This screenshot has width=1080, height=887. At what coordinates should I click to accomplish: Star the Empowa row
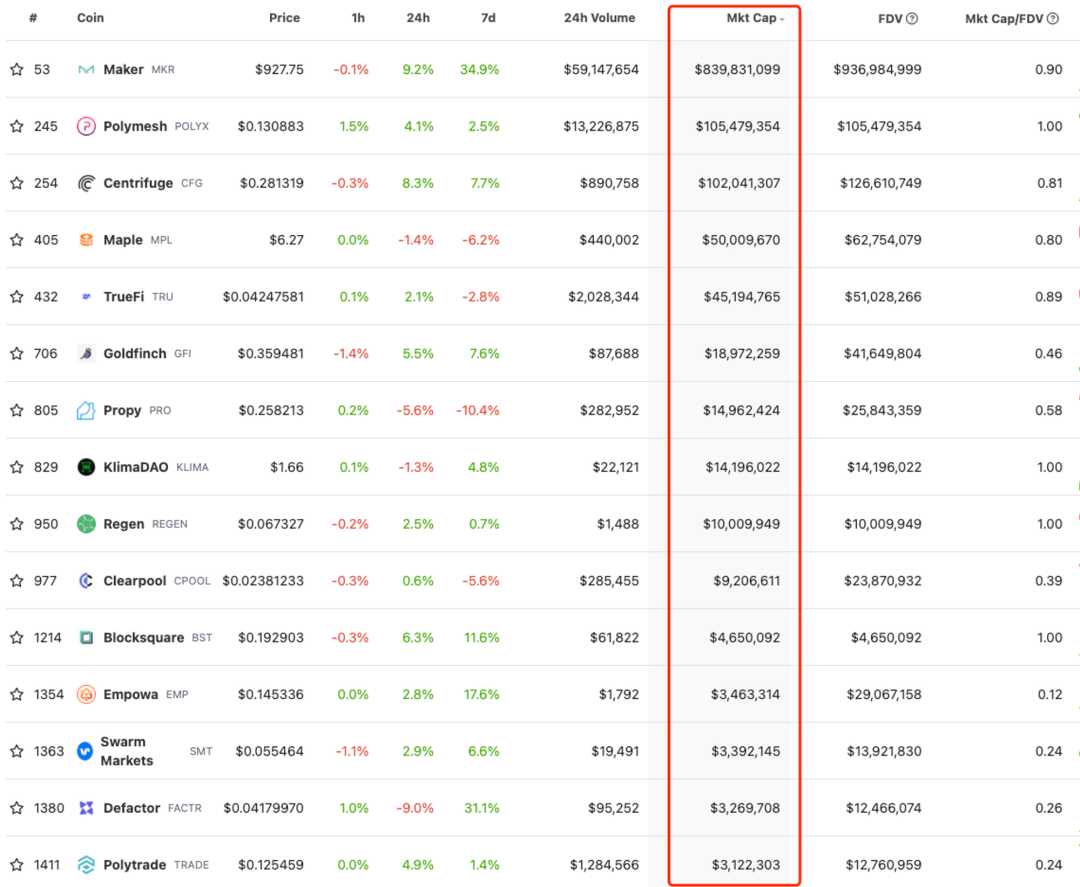click(x=17, y=695)
